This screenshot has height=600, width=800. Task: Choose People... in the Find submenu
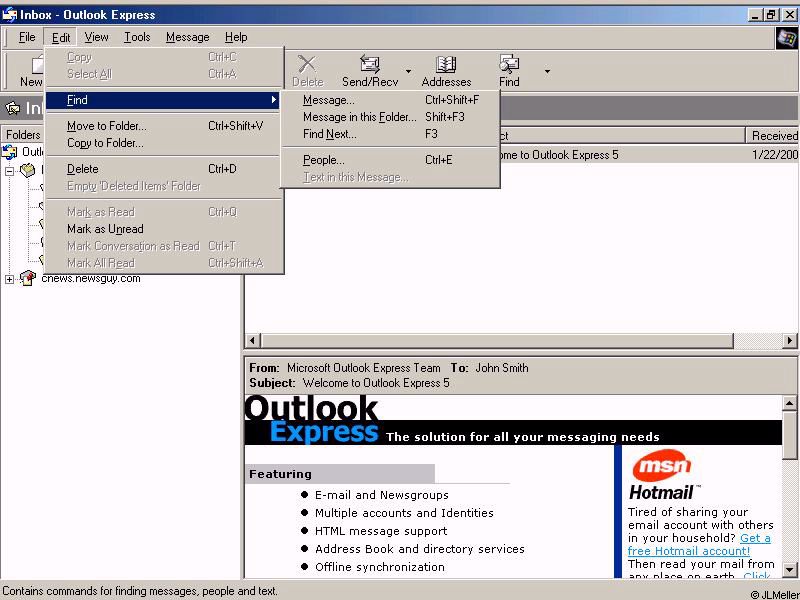tap(391, 160)
